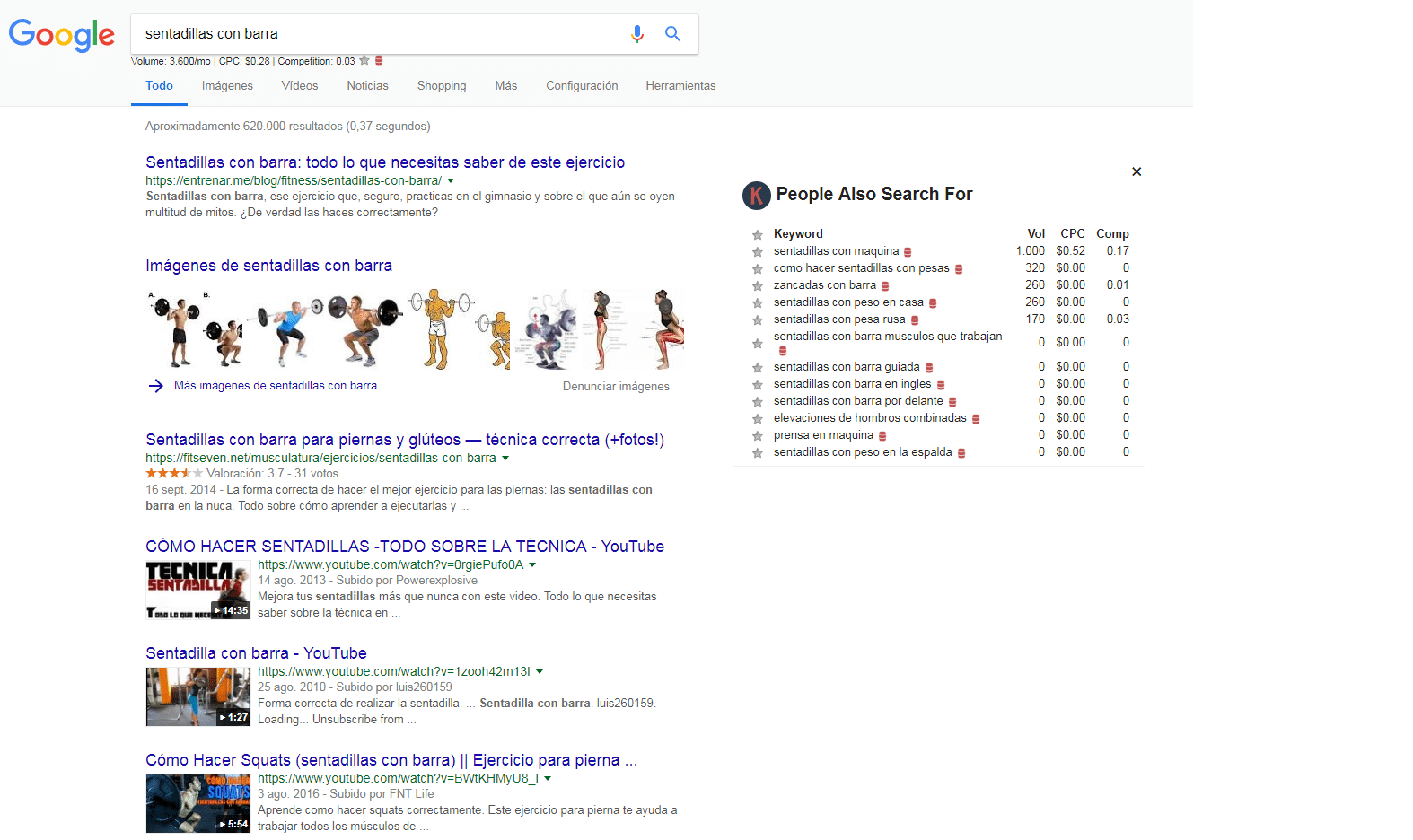Click red icon under musculos que trabajan keyword
1413x840 pixels.
coord(783,351)
